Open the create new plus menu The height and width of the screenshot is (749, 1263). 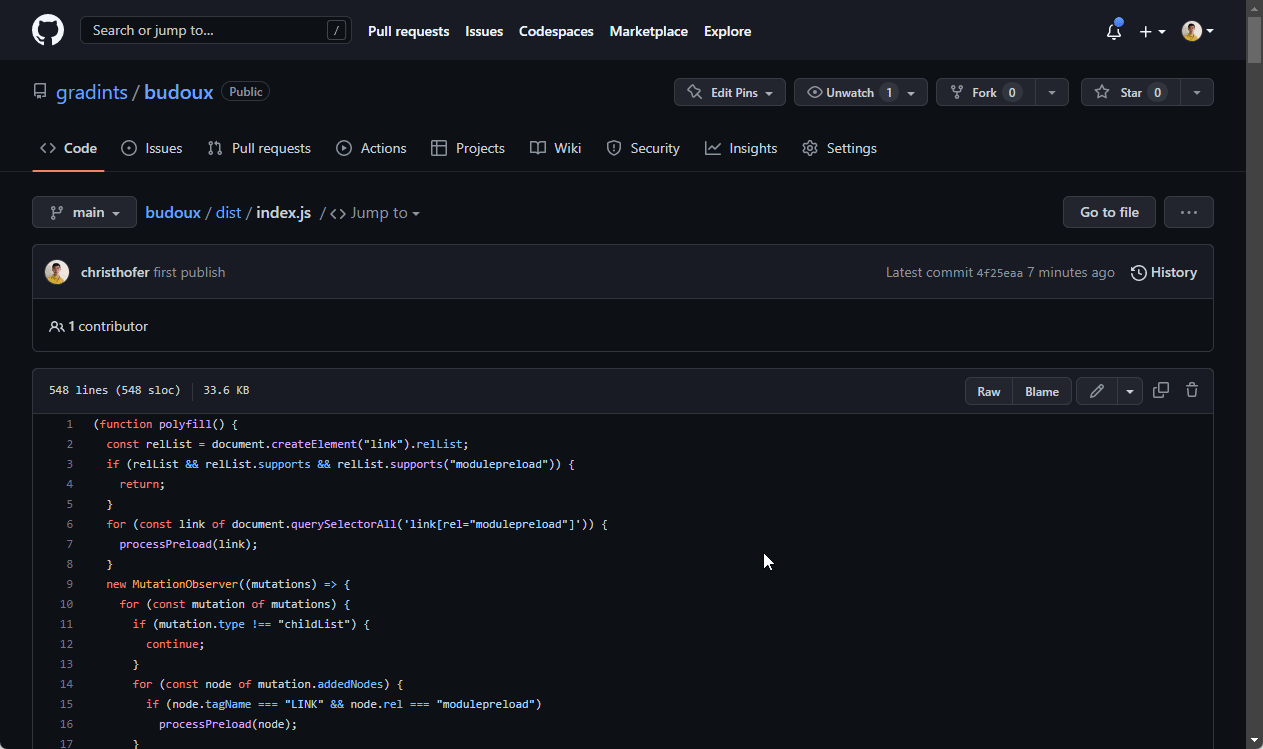click(1152, 31)
